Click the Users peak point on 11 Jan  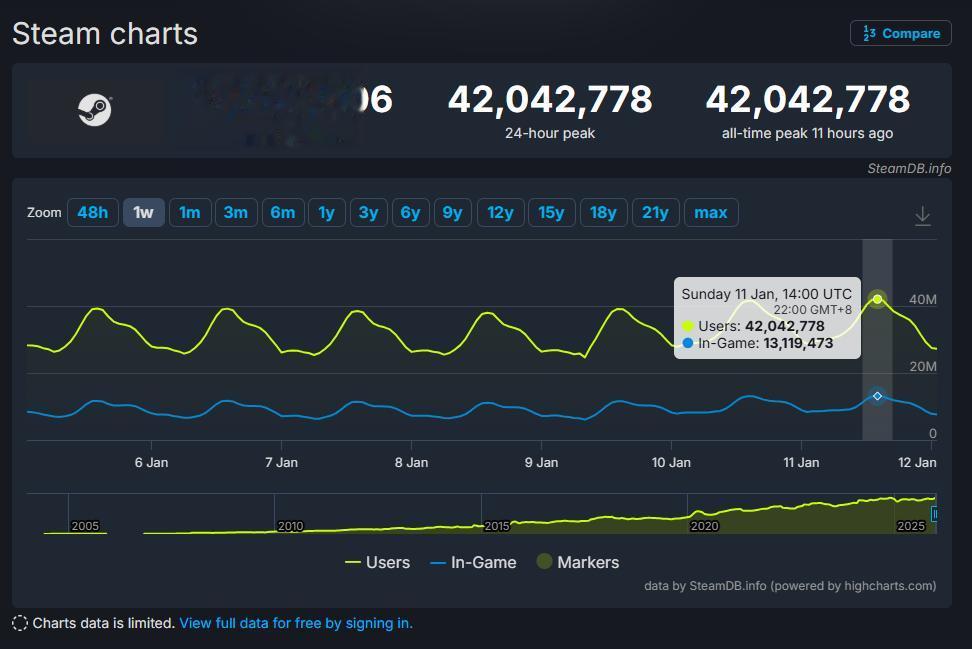(x=877, y=299)
